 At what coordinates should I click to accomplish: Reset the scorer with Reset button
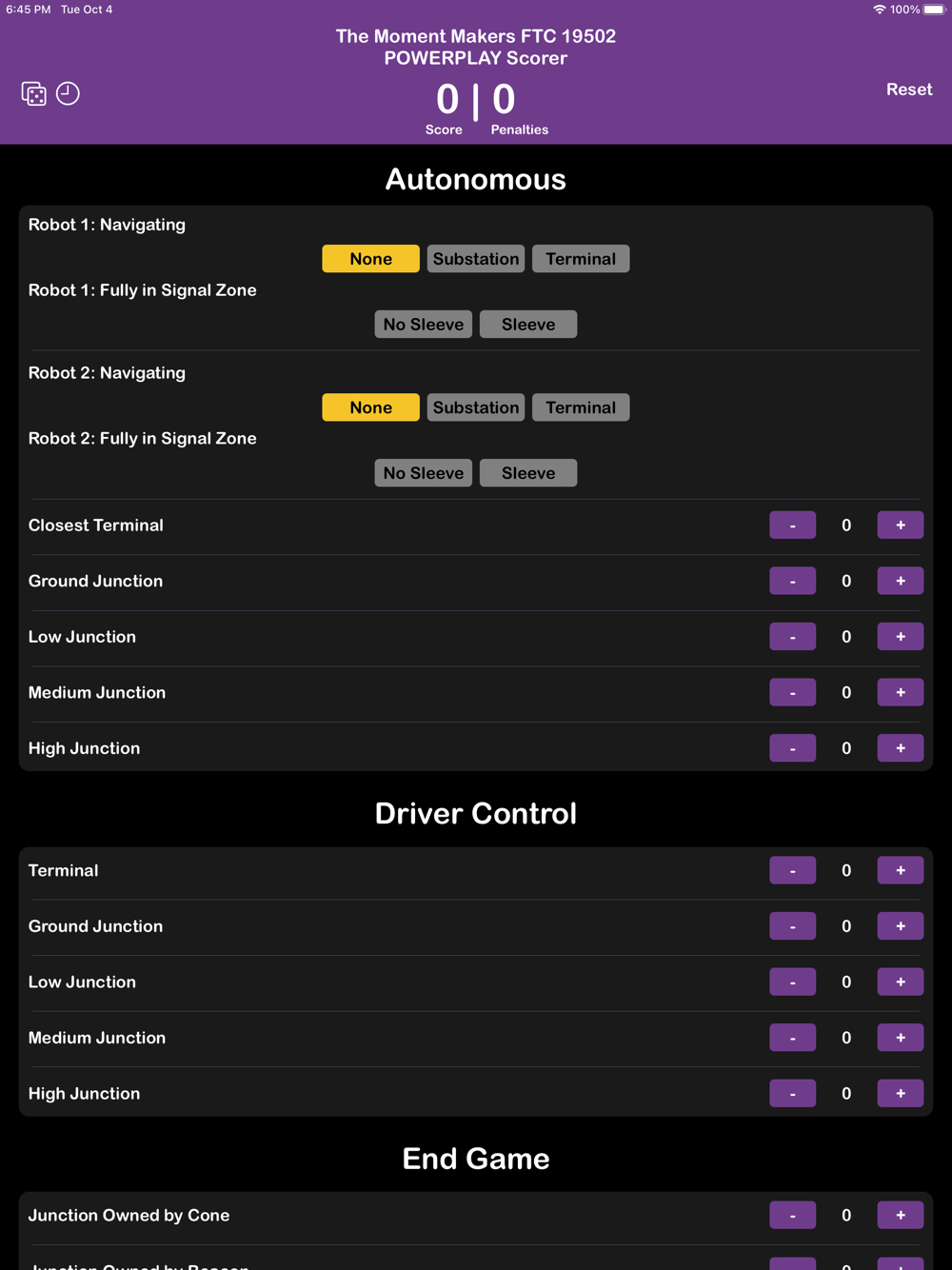[909, 89]
